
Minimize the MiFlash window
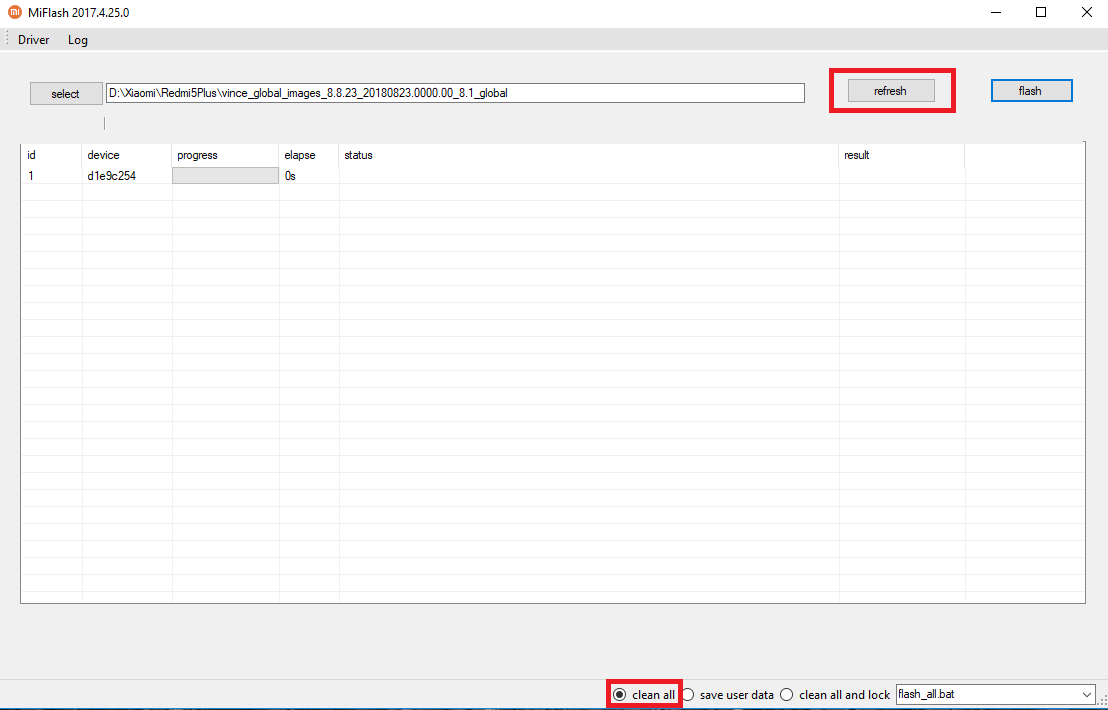996,12
